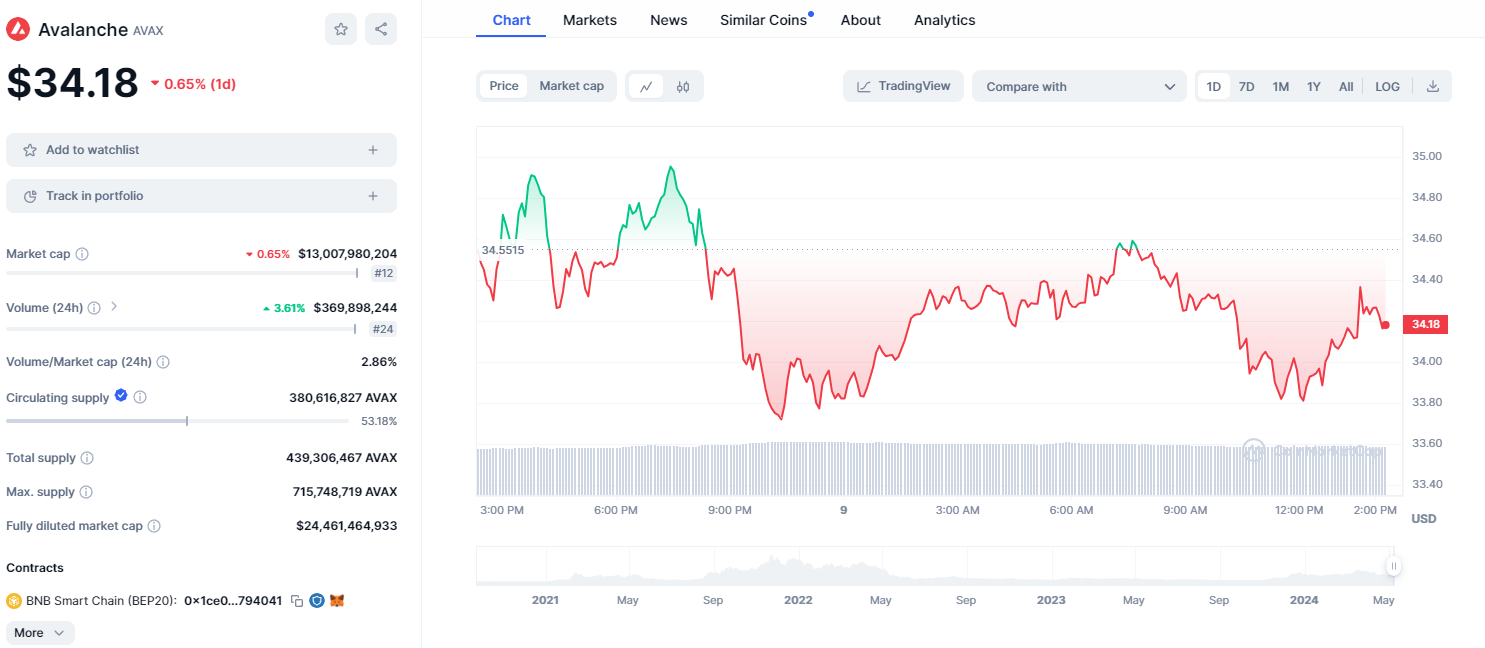The image size is (1485, 648).
Task: Click the Add to watchlist button
Action: 201,150
